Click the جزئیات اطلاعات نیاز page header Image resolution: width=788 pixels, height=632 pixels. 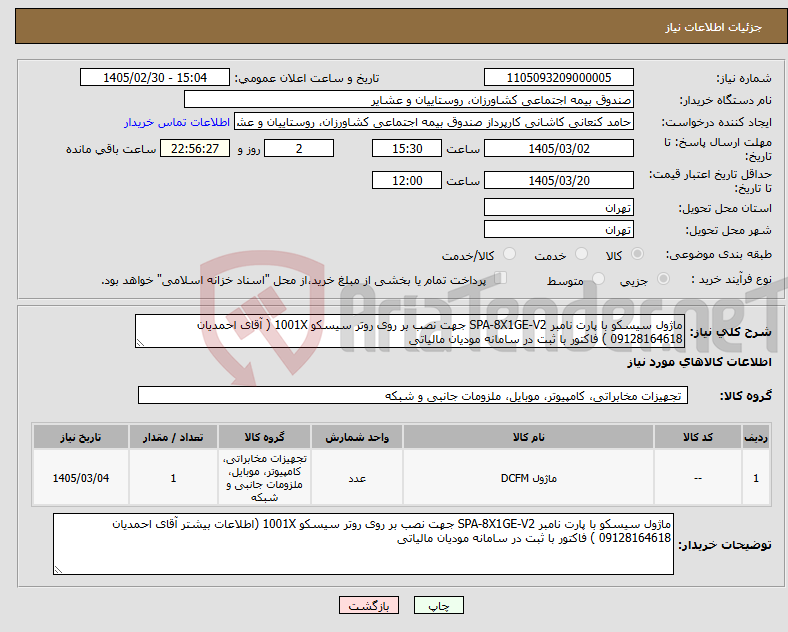pyautogui.click(x=714, y=27)
